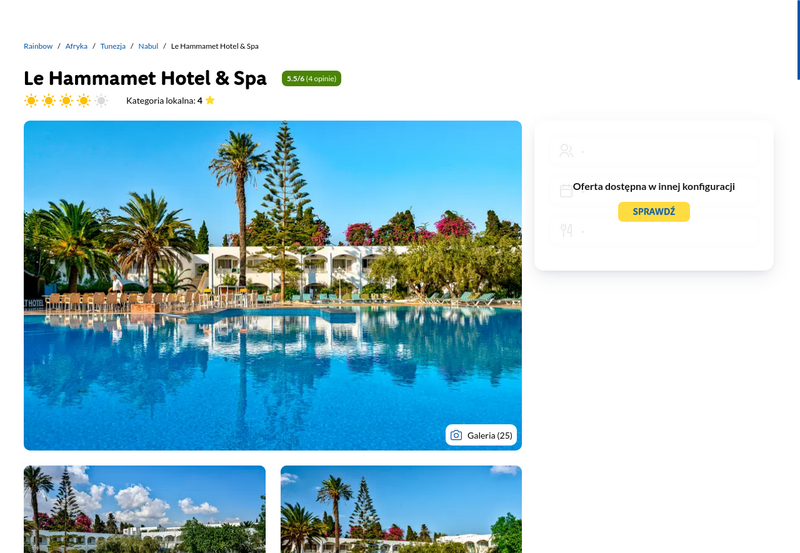Click the fork and knife meals icon

coord(566,231)
